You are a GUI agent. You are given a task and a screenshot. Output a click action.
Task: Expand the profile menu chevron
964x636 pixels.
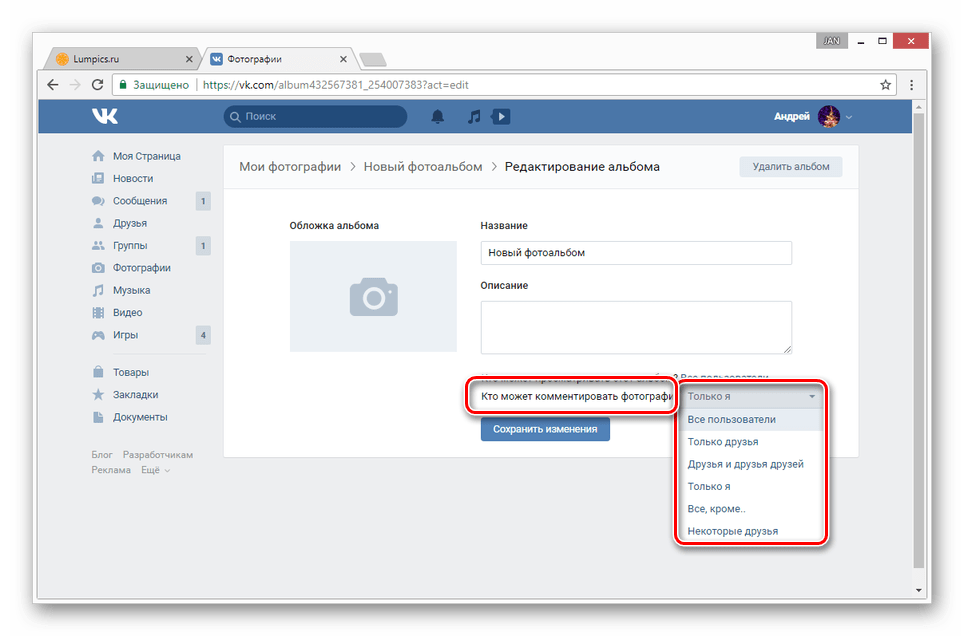click(x=849, y=117)
